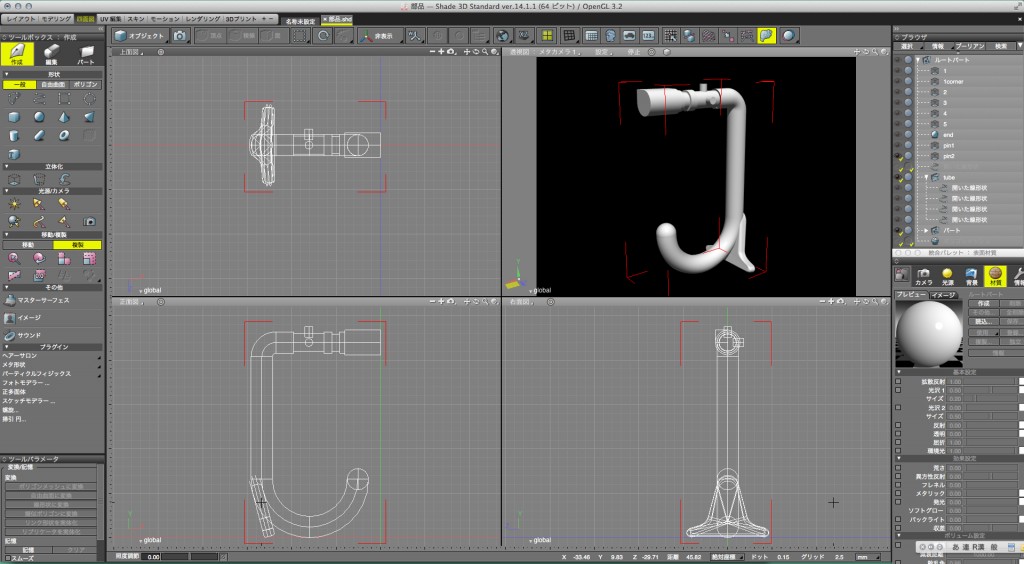Viewport: 1024px width, 564px height.
Task: Create a camera object in toolbox
Action: [x=89, y=222]
